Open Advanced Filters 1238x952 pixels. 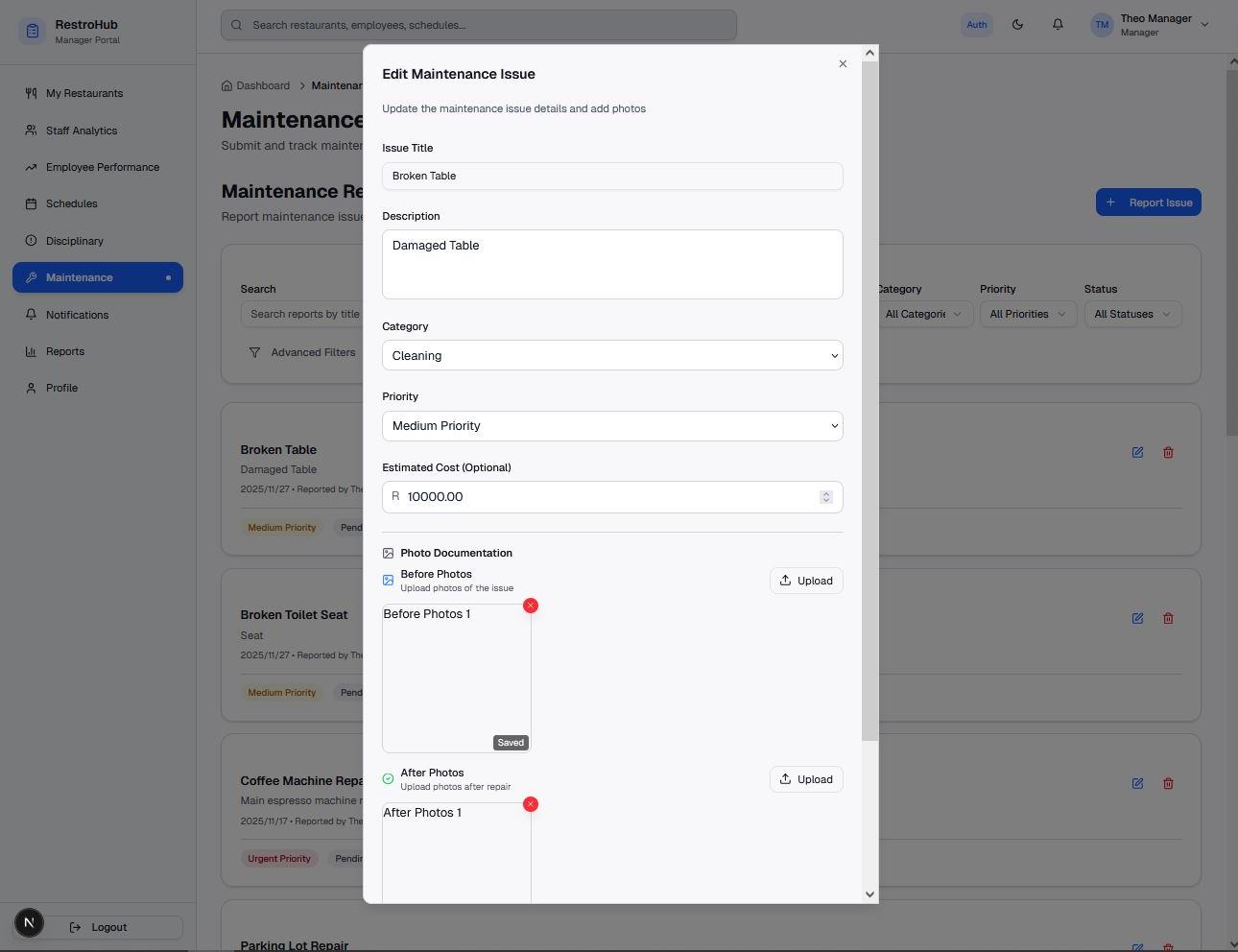click(302, 353)
